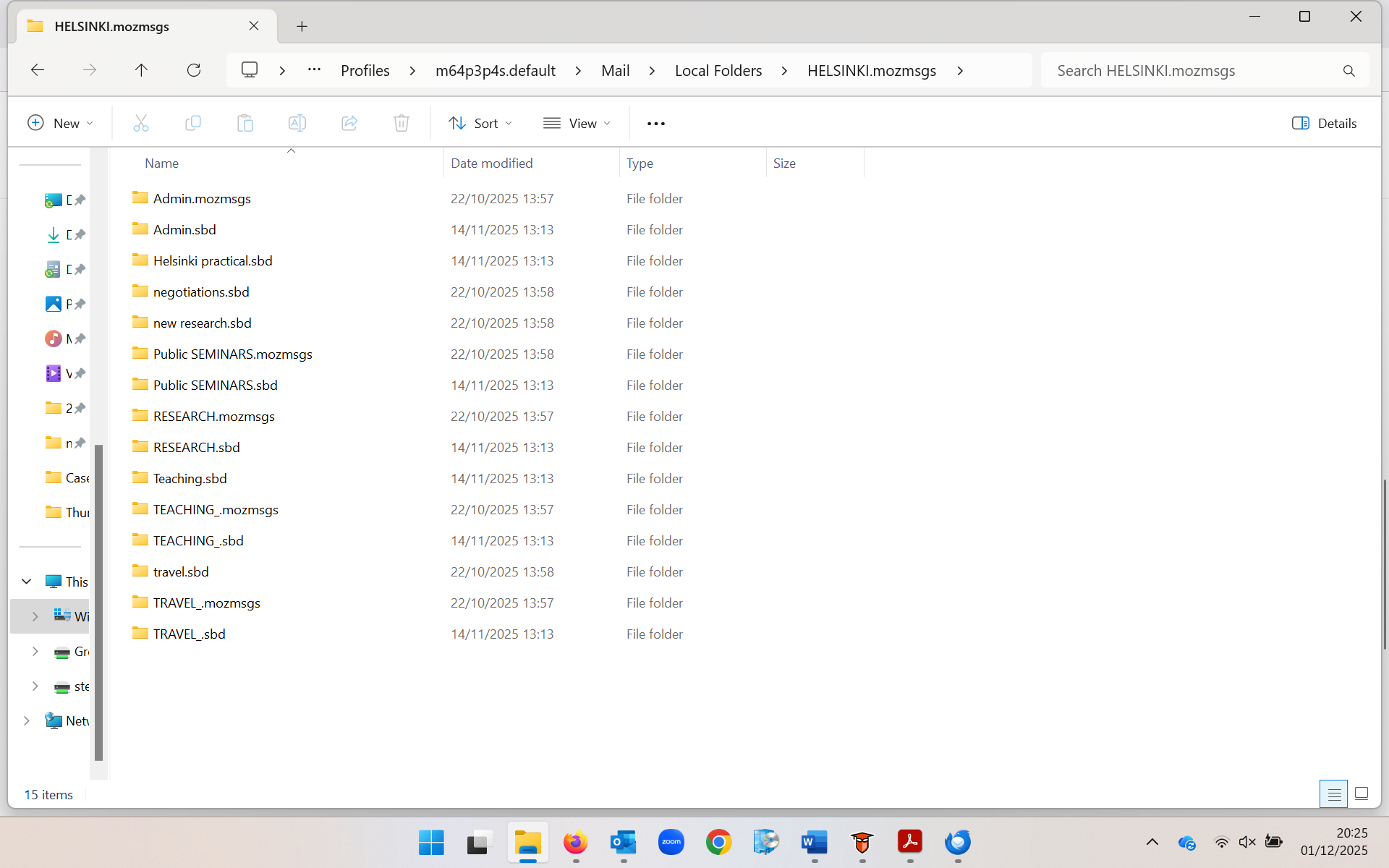The height and width of the screenshot is (868, 1389).
Task: Toggle the Details pane button
Action: [1324, 123]
